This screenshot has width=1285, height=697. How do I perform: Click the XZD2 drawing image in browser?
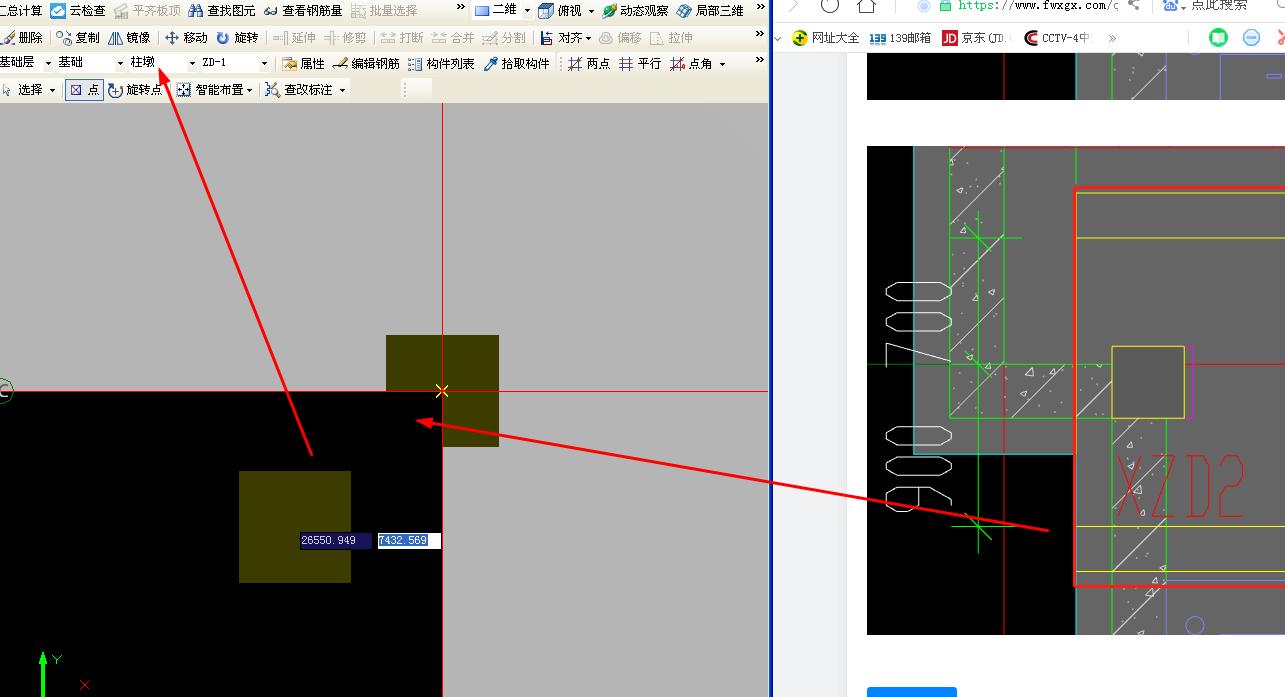(1076, 390)
